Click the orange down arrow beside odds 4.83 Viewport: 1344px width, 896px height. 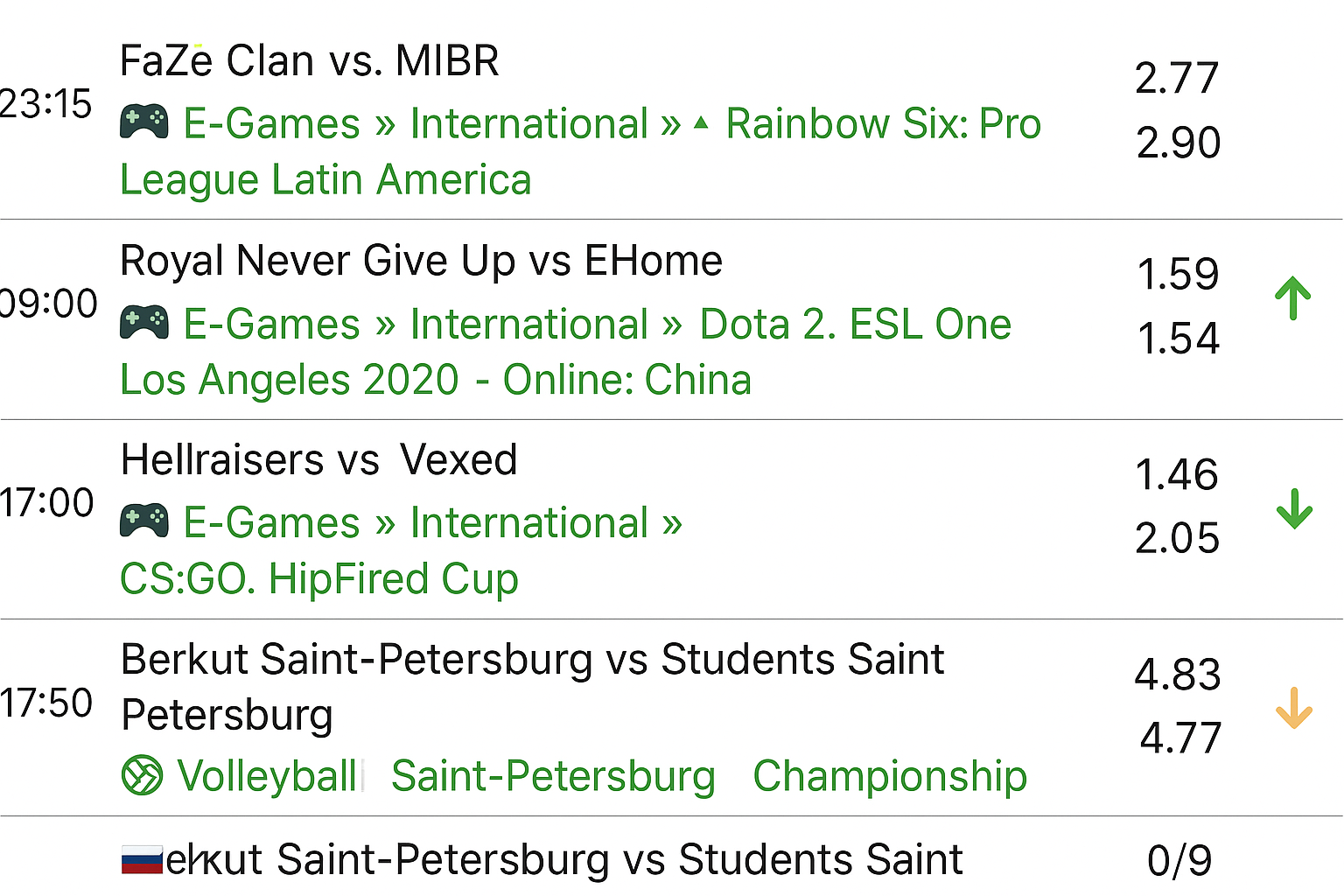tap(1293, 708)
